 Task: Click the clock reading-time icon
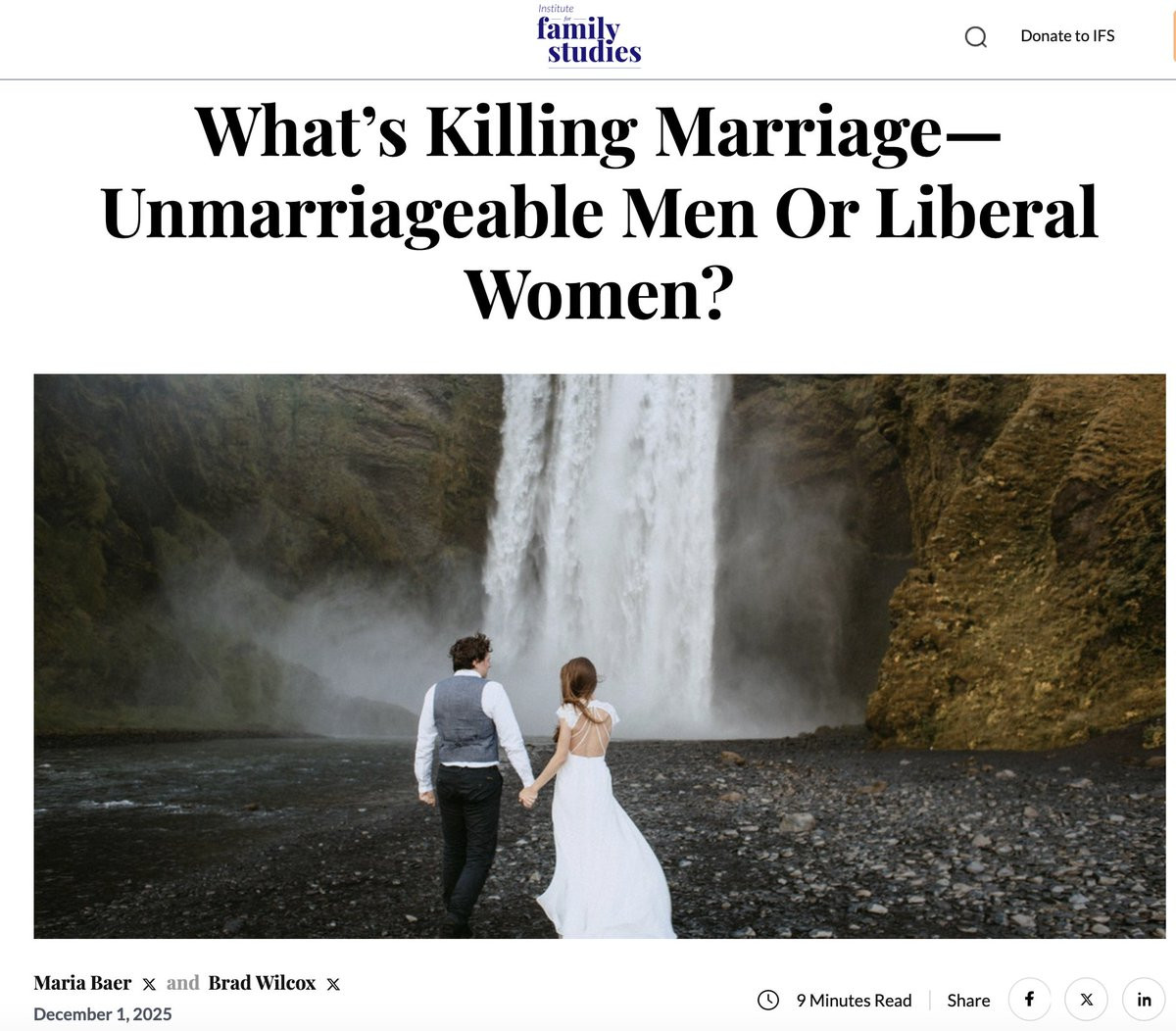pyautogui.click(x=768, y=1000)
